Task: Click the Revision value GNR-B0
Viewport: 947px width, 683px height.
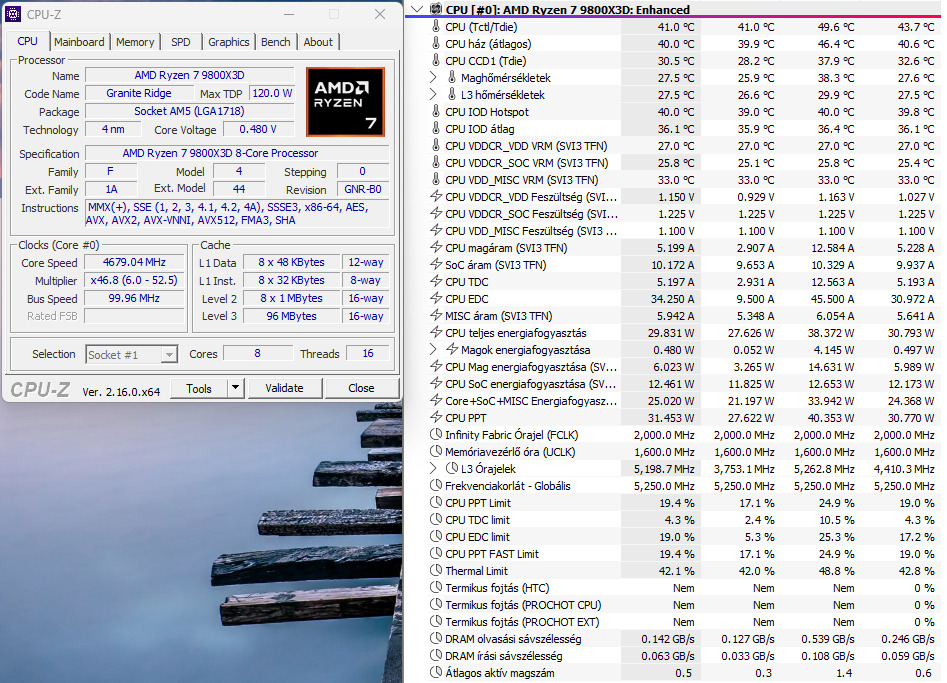Action: click(362, 189)
